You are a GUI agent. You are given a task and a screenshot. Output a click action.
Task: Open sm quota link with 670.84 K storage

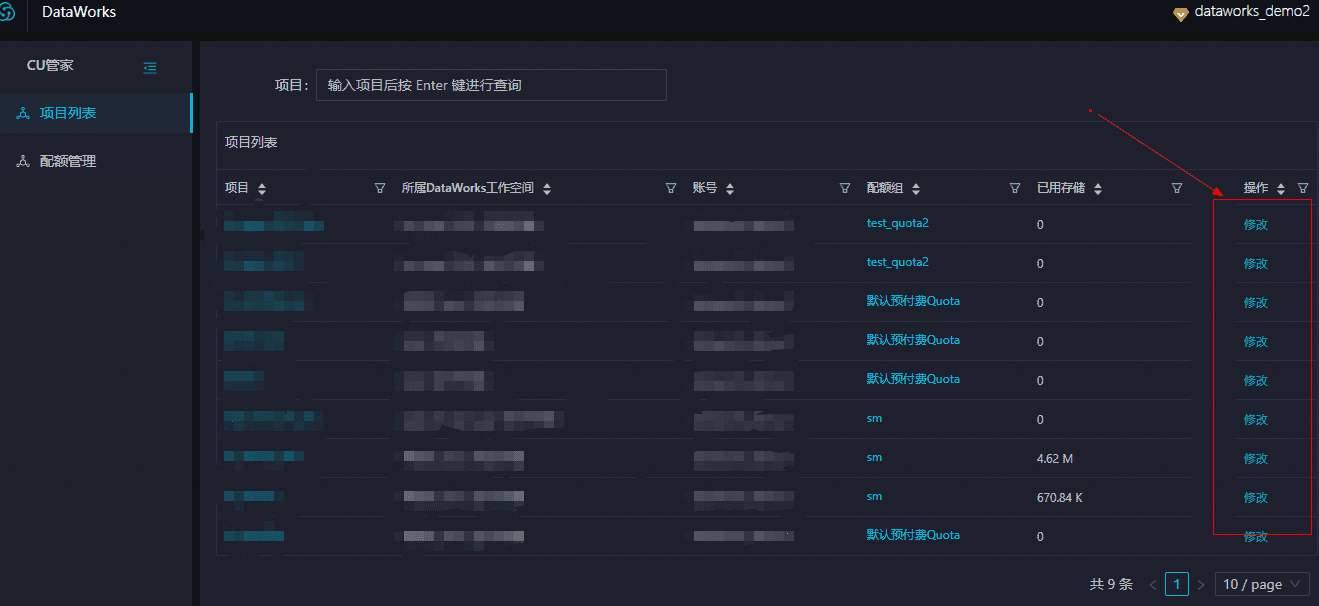pyautogui.click(x=875, y=496)
